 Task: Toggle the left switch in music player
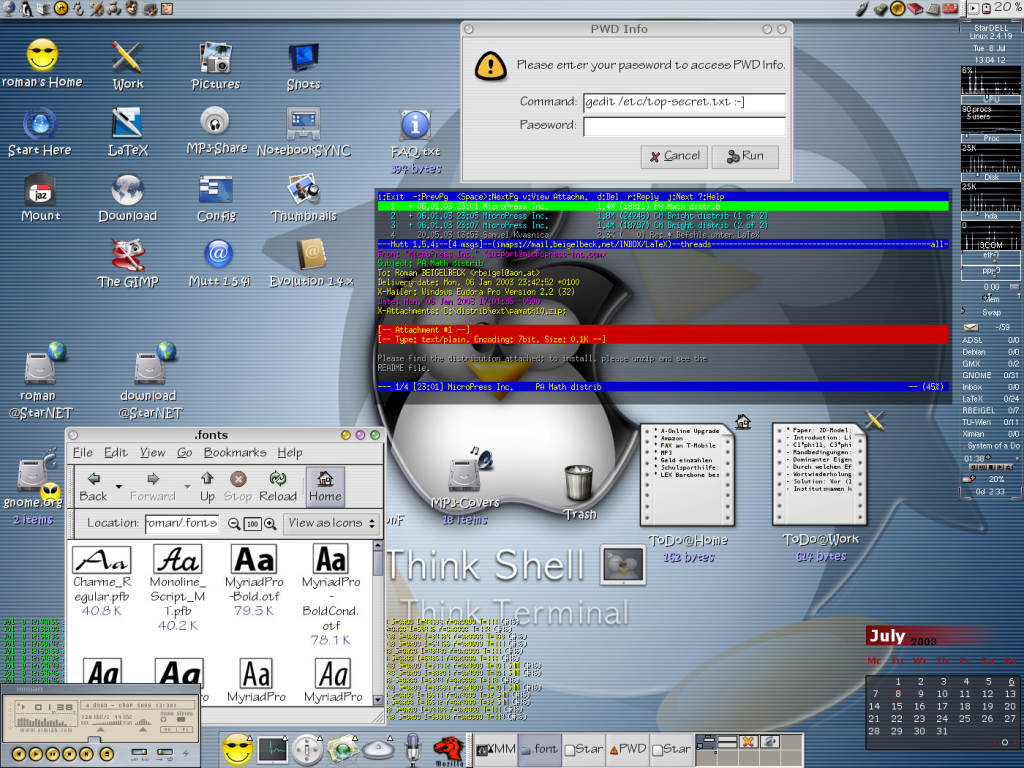[139, 753]
